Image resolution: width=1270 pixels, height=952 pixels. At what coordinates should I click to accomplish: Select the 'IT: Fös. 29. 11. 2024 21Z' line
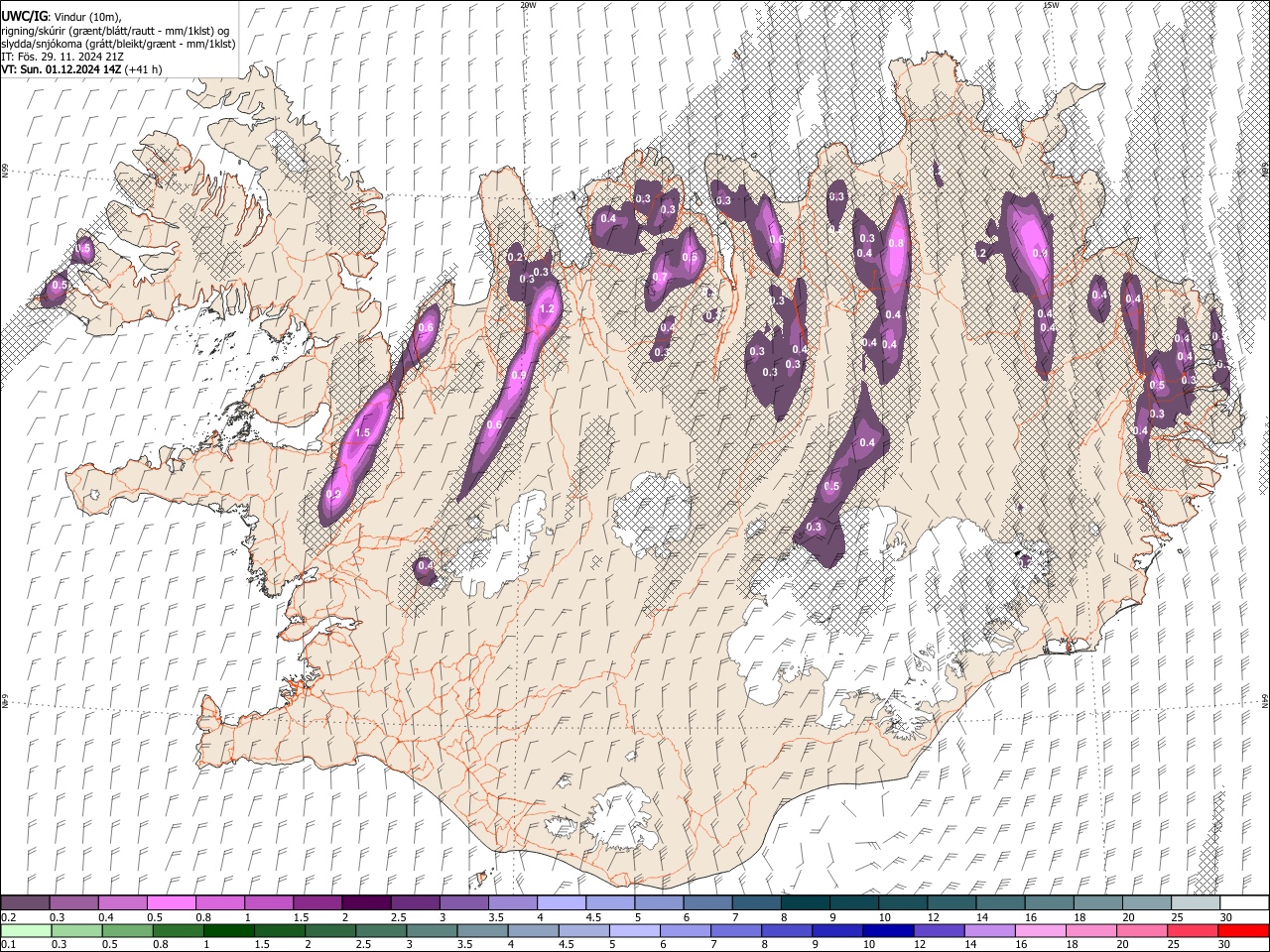[x=62, y=57]
